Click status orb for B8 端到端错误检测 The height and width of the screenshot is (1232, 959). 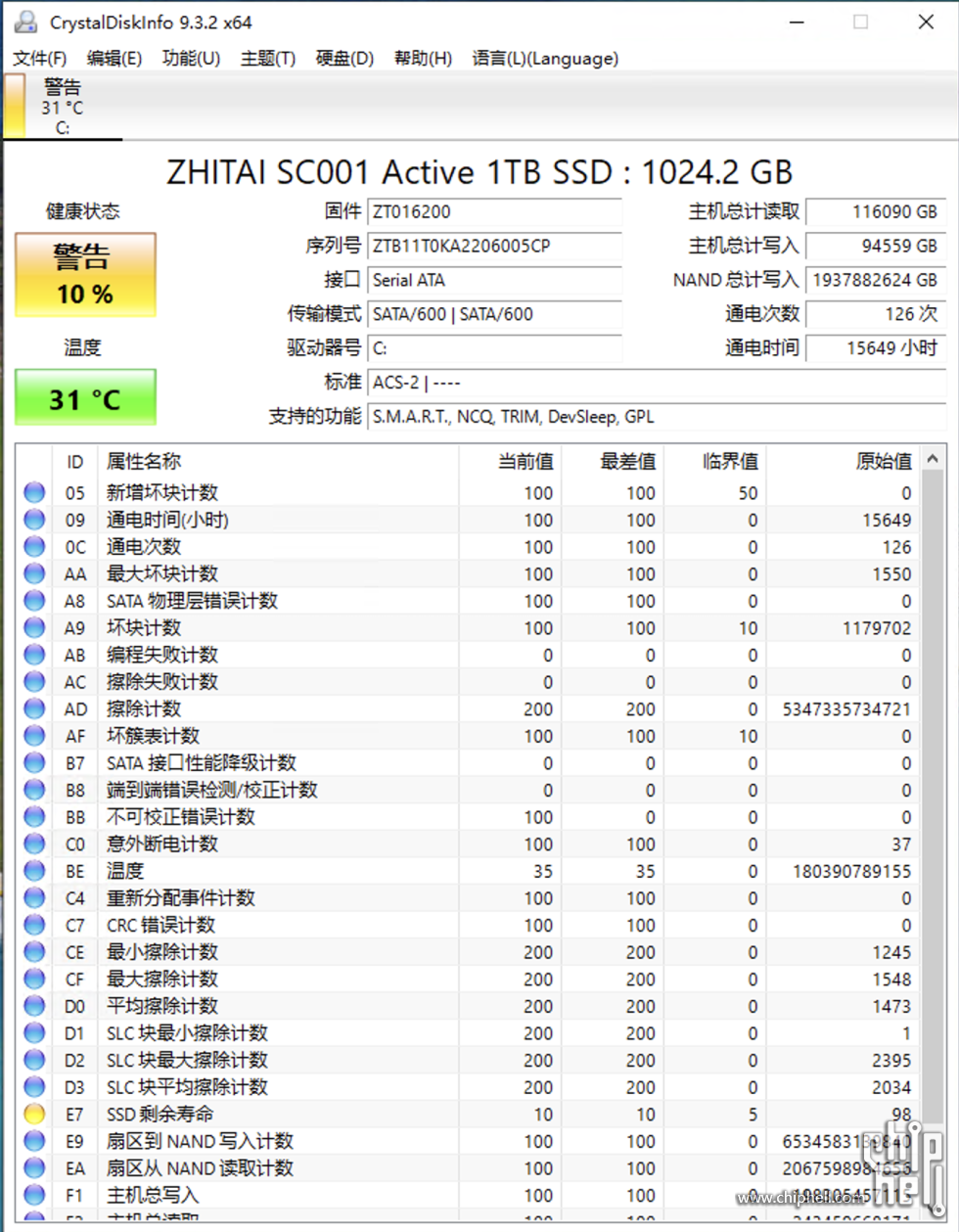pos(35,790)
